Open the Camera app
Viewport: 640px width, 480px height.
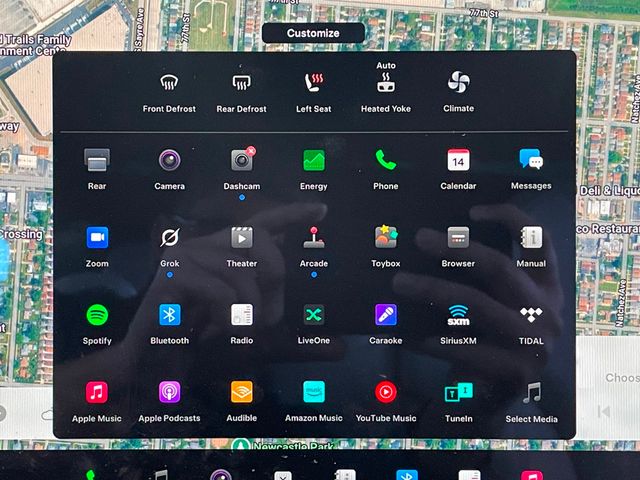(x=169, y=160)
